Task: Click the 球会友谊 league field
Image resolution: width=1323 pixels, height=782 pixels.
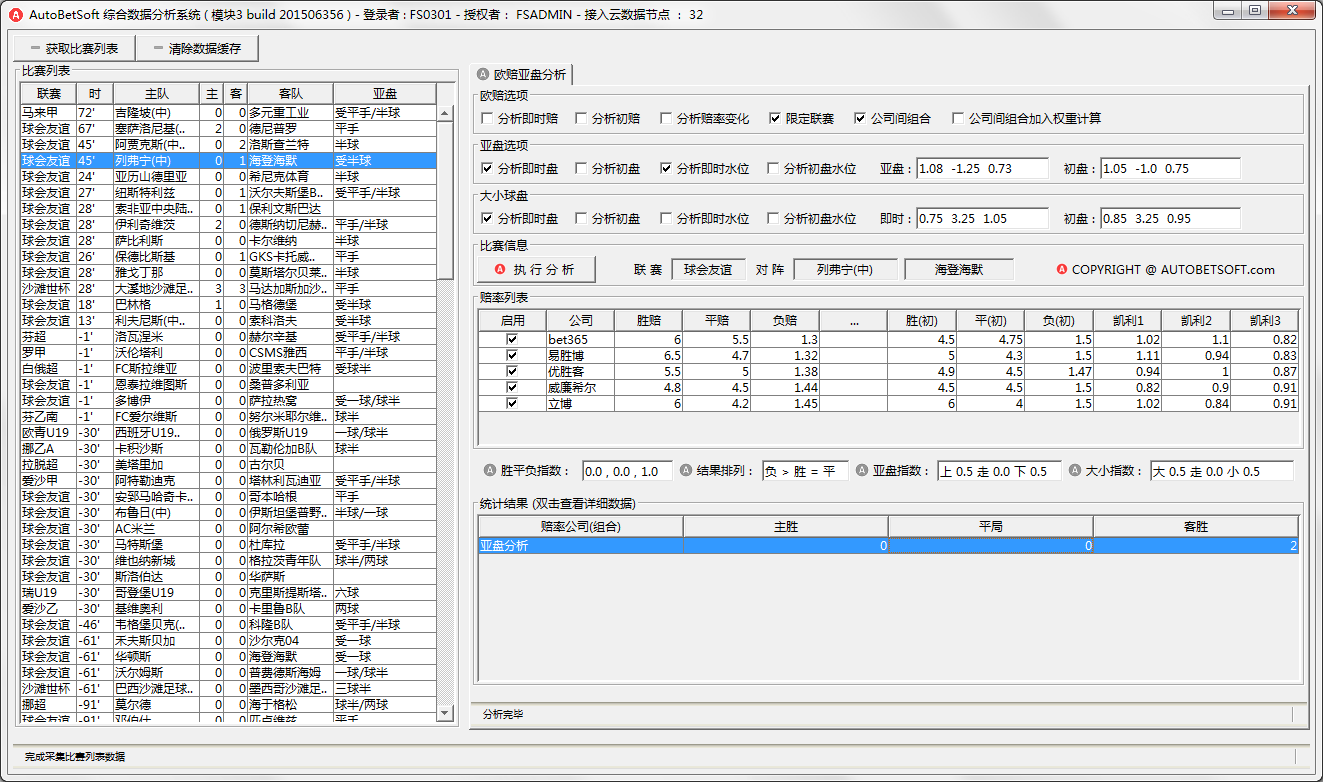Action: 707,269
